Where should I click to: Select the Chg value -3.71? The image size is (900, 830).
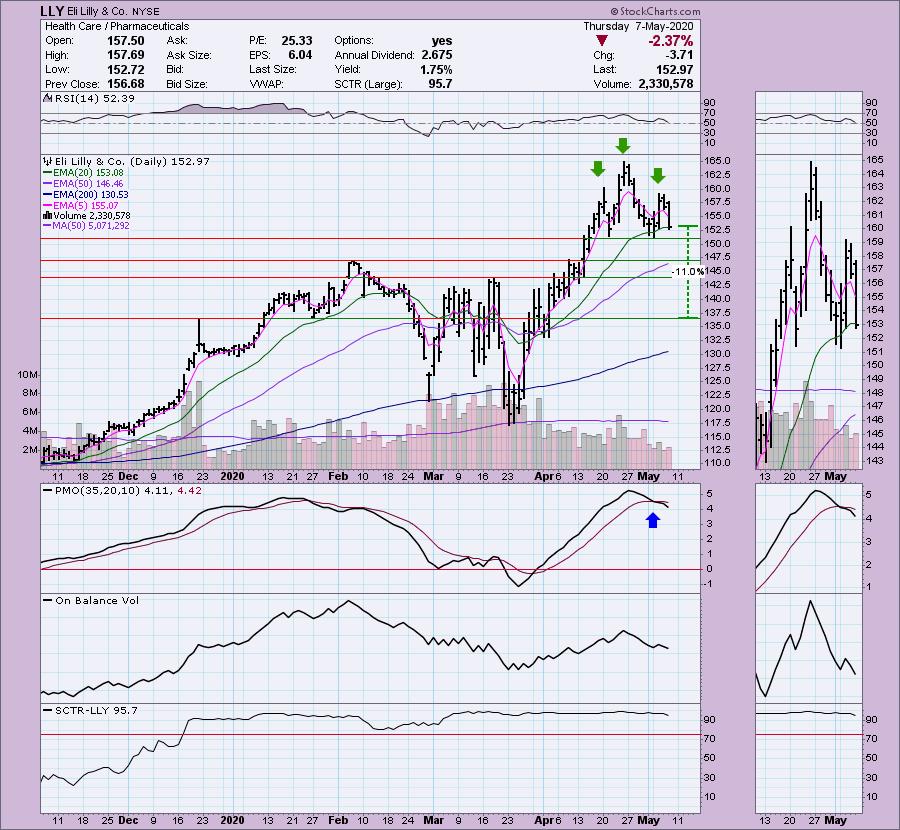[x=680, y=55]
